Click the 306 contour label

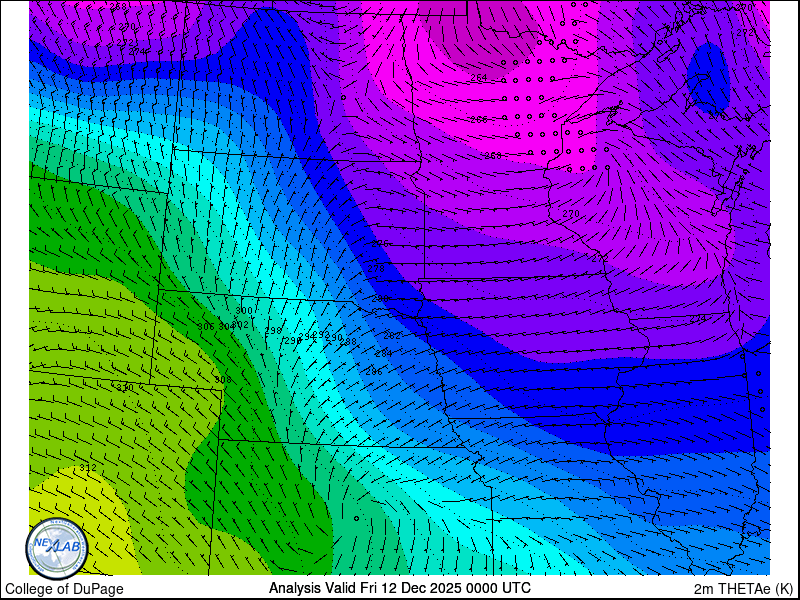coord(206,326)
